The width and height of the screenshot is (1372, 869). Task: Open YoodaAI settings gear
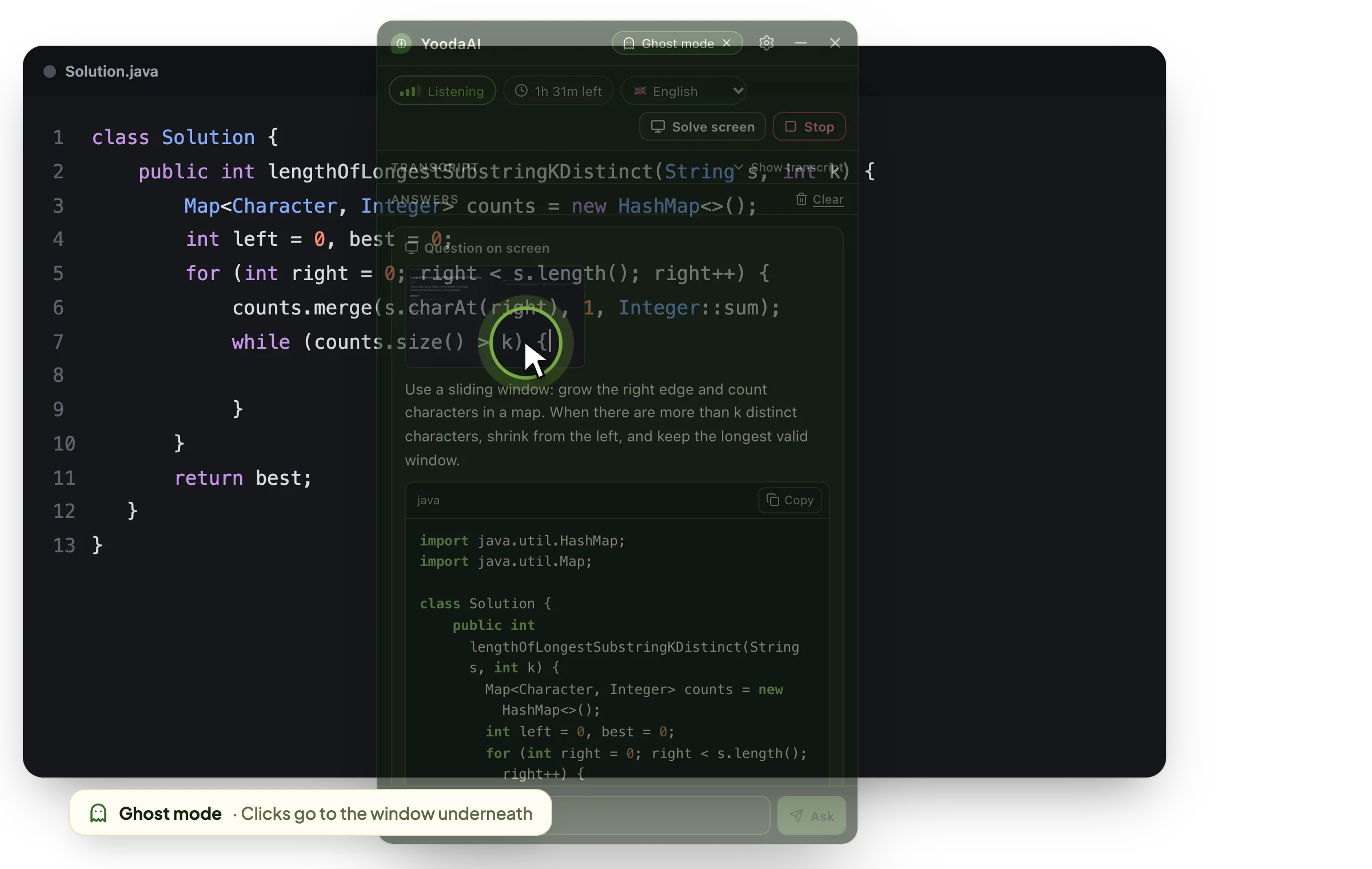click(x=766, y=43)
